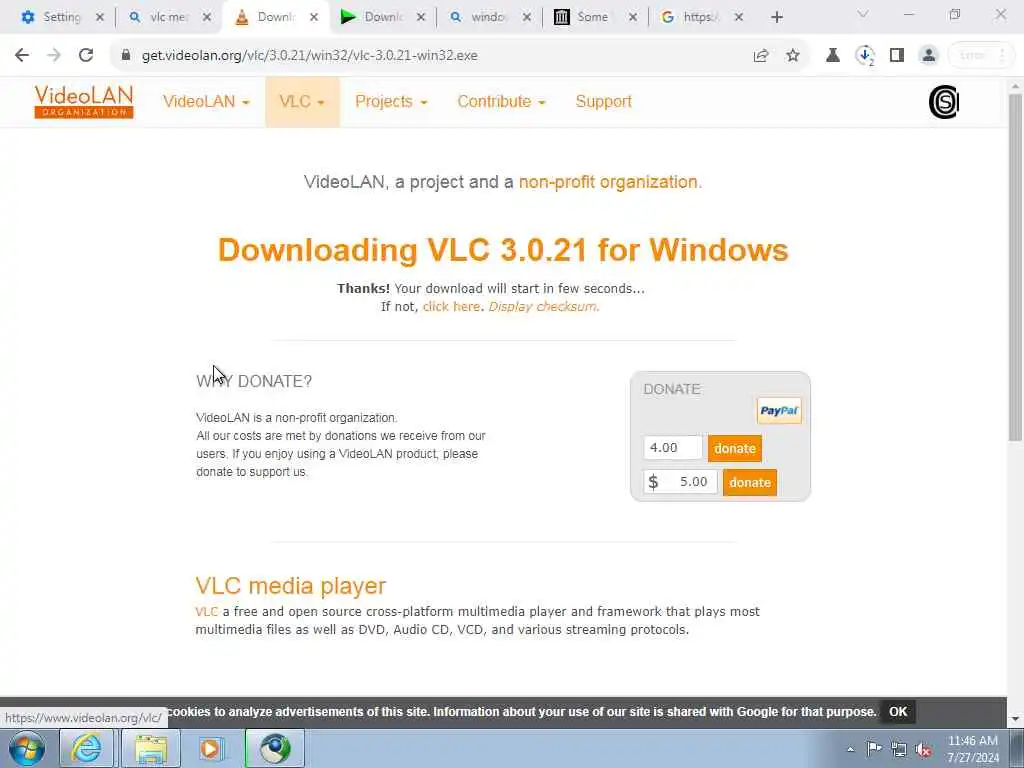Launch Internet Explorer from taskbar
This screenshot has height=768, width=1024.
click(86, 748)
